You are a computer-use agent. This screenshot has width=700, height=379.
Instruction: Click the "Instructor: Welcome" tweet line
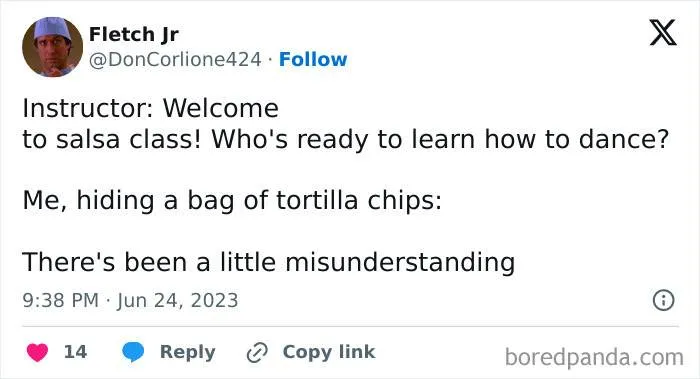tap(150, 108)
